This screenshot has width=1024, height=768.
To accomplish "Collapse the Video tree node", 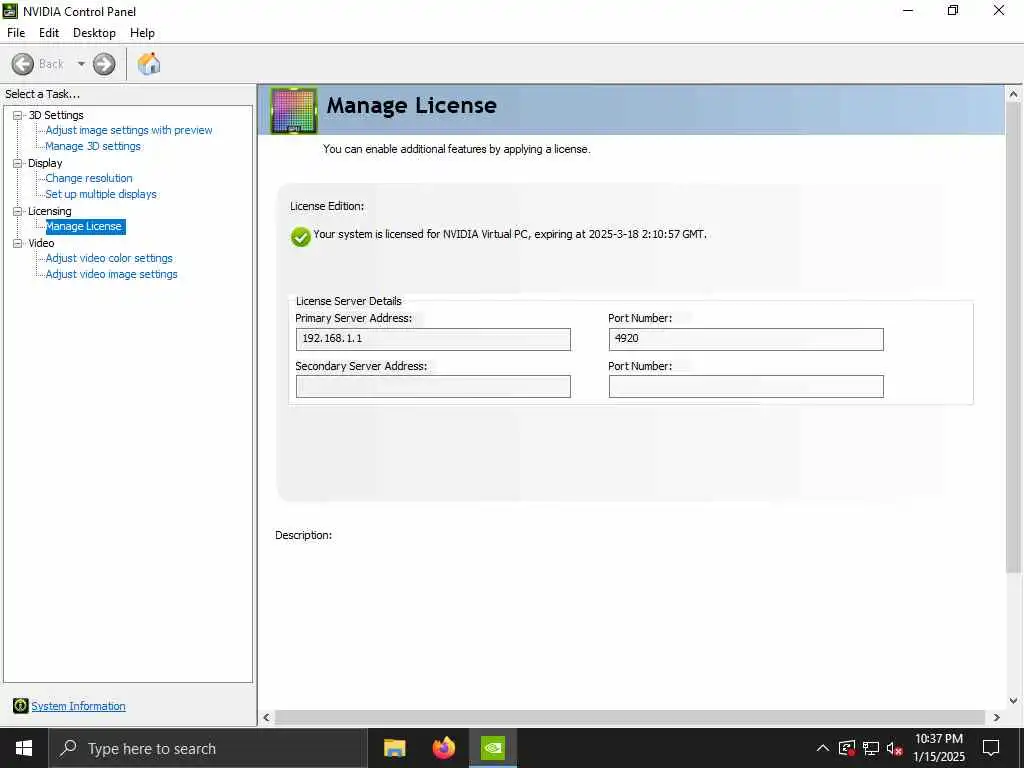I will [18, 243].
